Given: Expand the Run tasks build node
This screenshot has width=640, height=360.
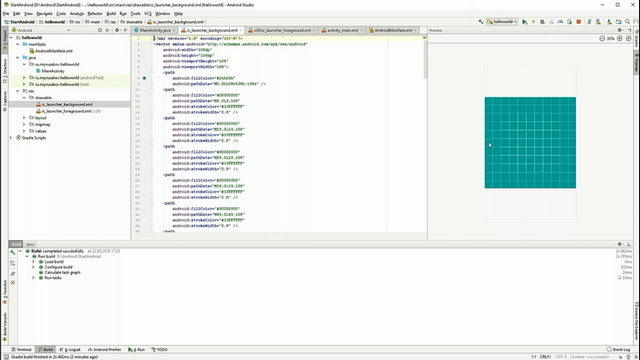Looking at the screenshot, I should [x=33, y=278].
